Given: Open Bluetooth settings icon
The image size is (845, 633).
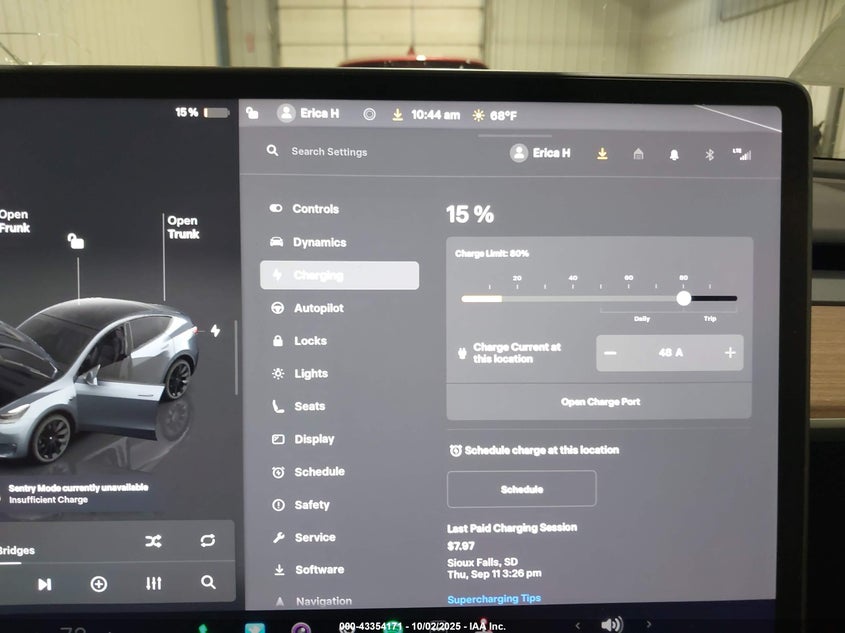Looking at the screenshot, I should pos(709,155).
